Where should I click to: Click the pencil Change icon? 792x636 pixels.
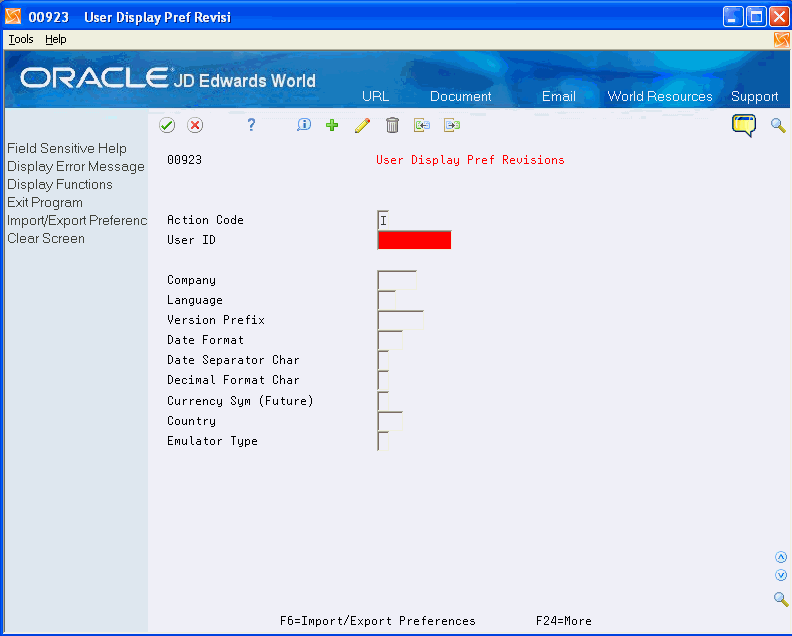coord(362,125)
